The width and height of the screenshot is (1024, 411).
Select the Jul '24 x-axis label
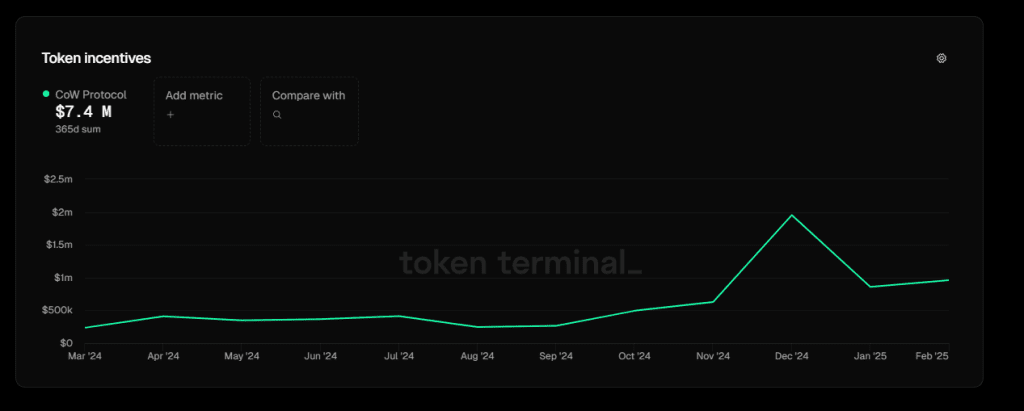click(x=398, y=356)
